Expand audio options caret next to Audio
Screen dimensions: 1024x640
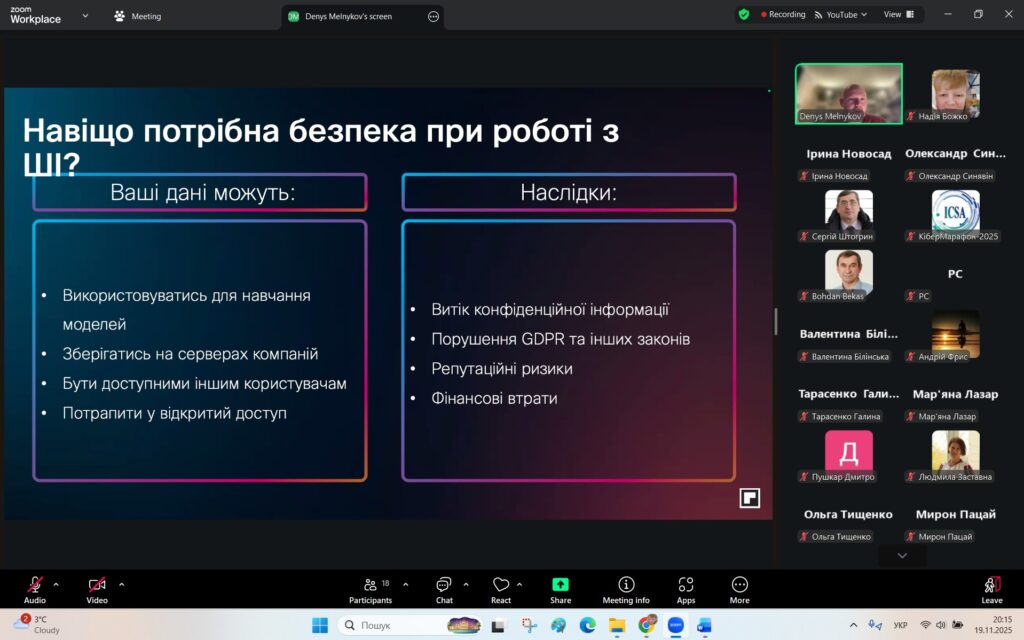click(x=56, y=584)
